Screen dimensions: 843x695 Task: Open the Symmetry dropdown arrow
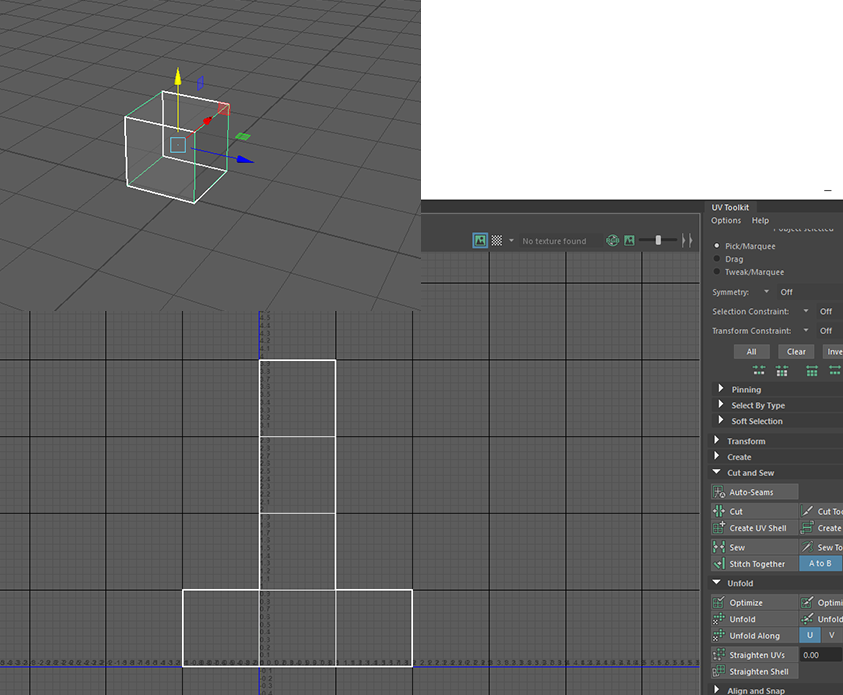(x=766, y=291)
